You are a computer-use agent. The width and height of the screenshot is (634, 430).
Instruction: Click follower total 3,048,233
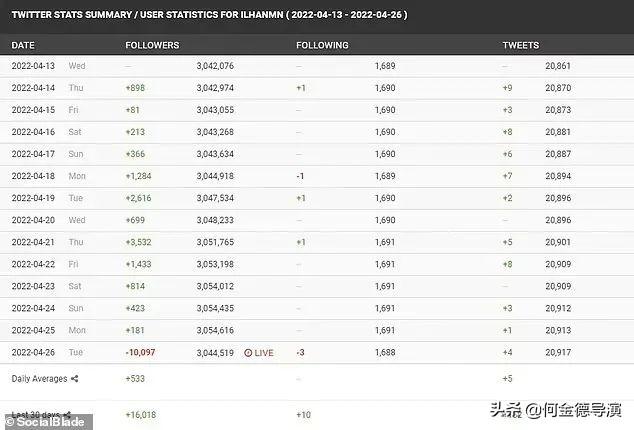[215, 220]
